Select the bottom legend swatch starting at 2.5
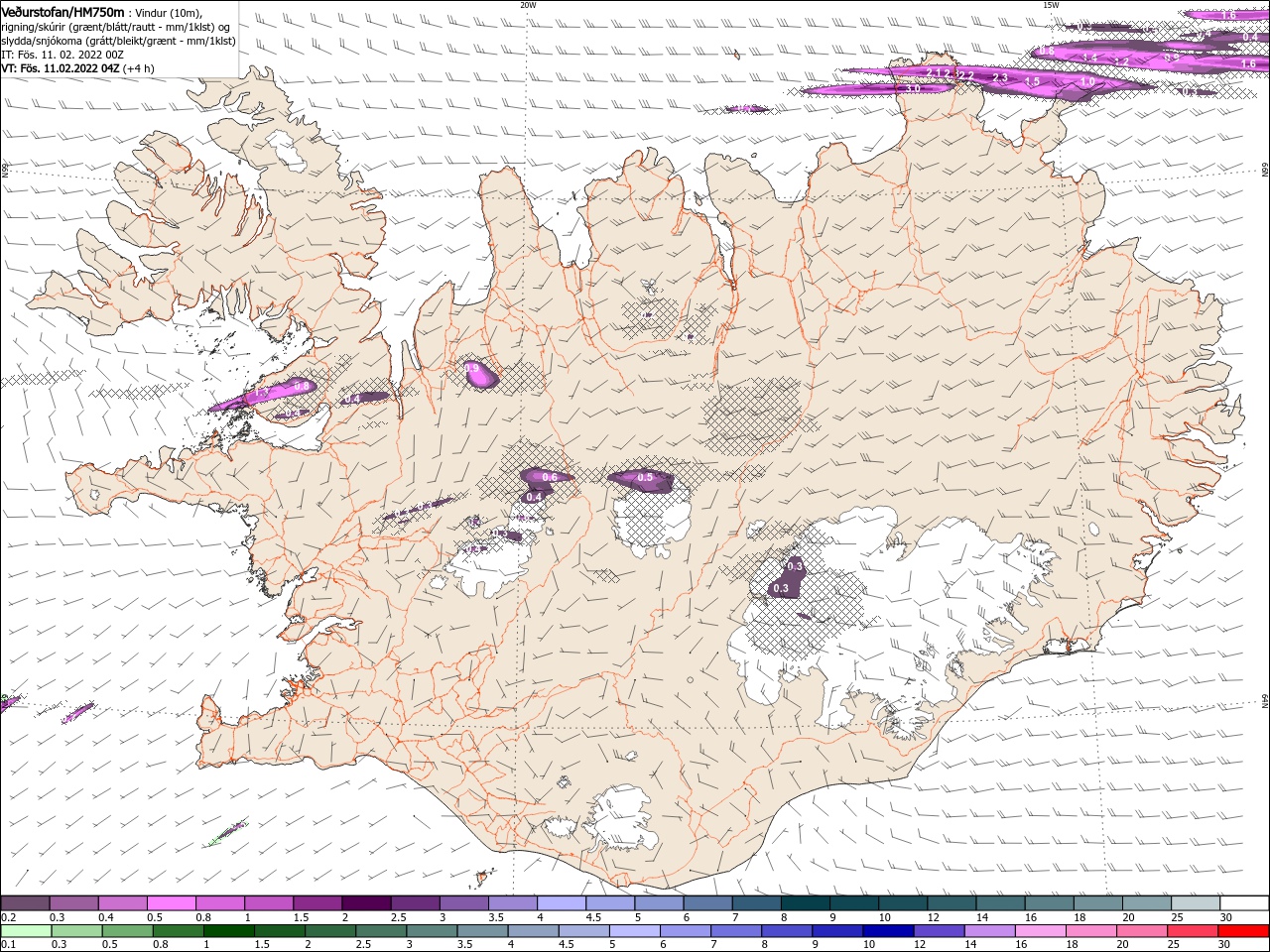1270x952 pixels. (381, 931)
